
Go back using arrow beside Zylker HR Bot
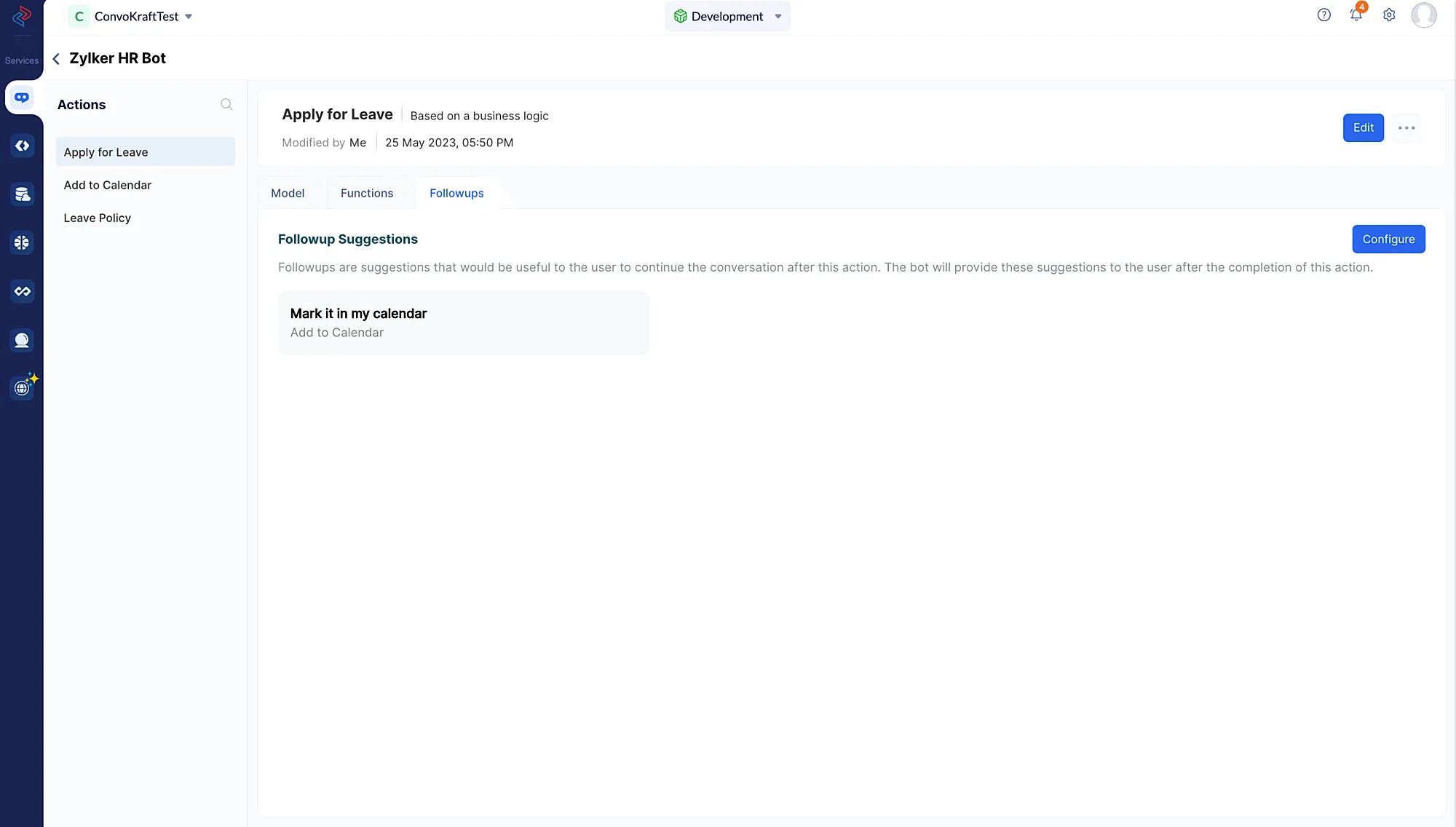tap(56, 59)
